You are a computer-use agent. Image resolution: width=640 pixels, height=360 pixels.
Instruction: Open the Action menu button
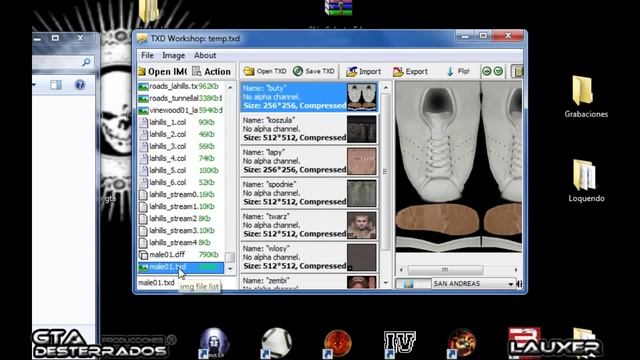pyautogui.click(x=212, y=72)
